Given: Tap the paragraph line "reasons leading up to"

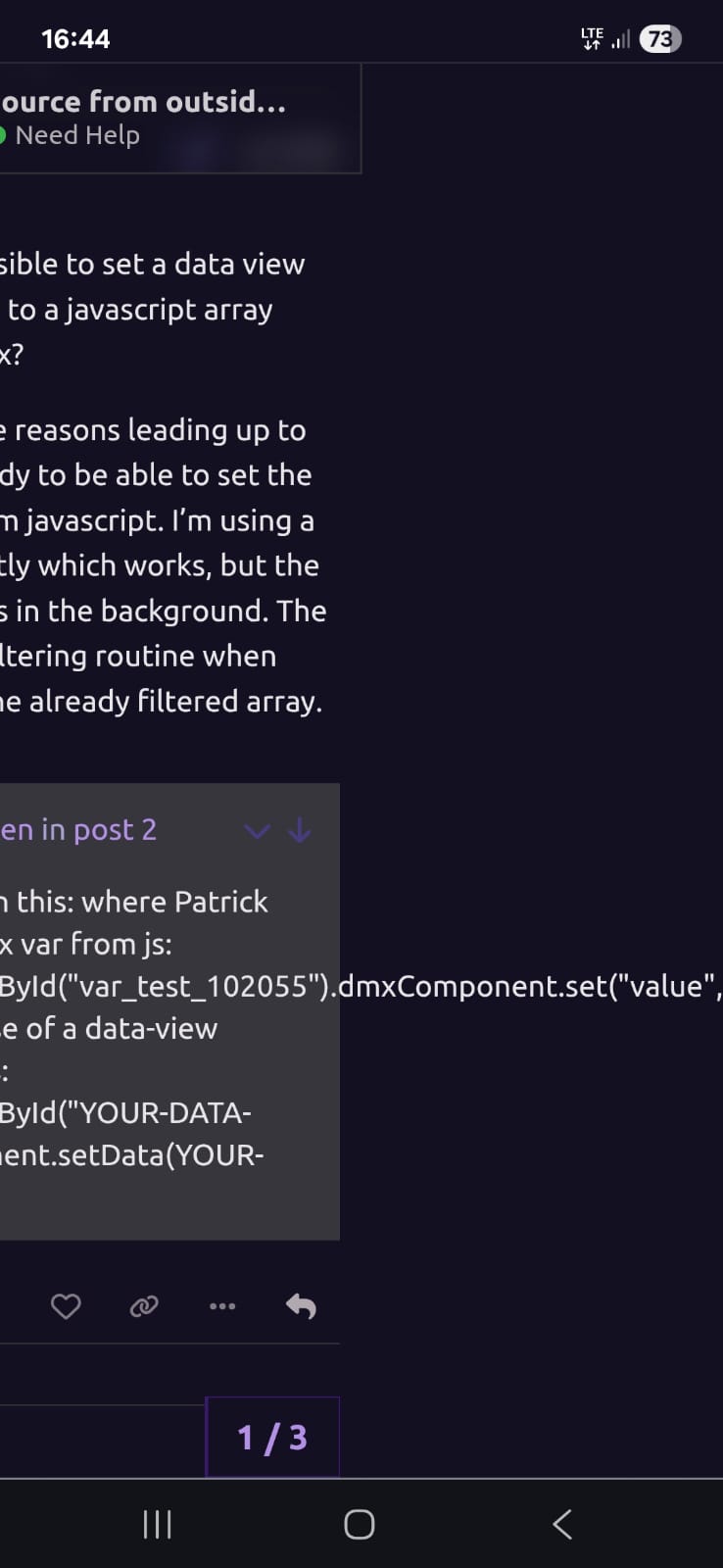Looking at the screenshot, I should [157, 430].
